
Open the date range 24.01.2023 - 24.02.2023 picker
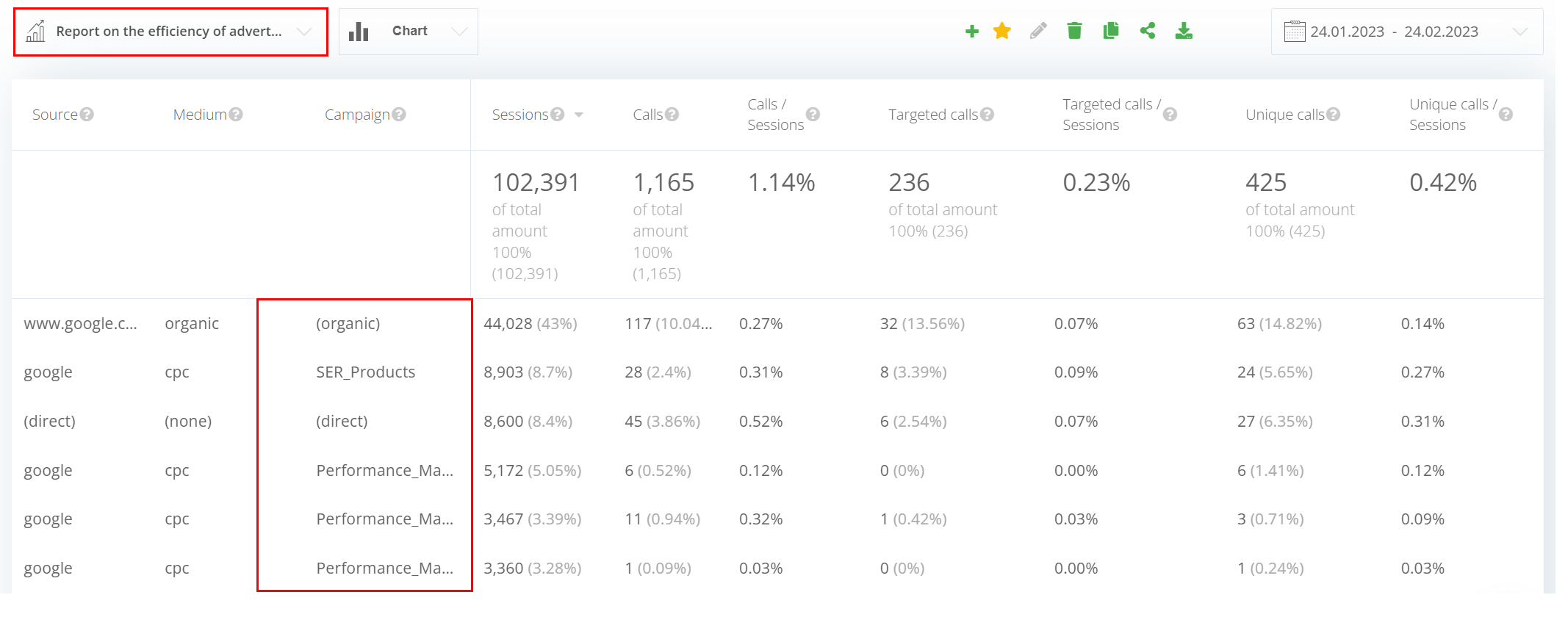1407,32
